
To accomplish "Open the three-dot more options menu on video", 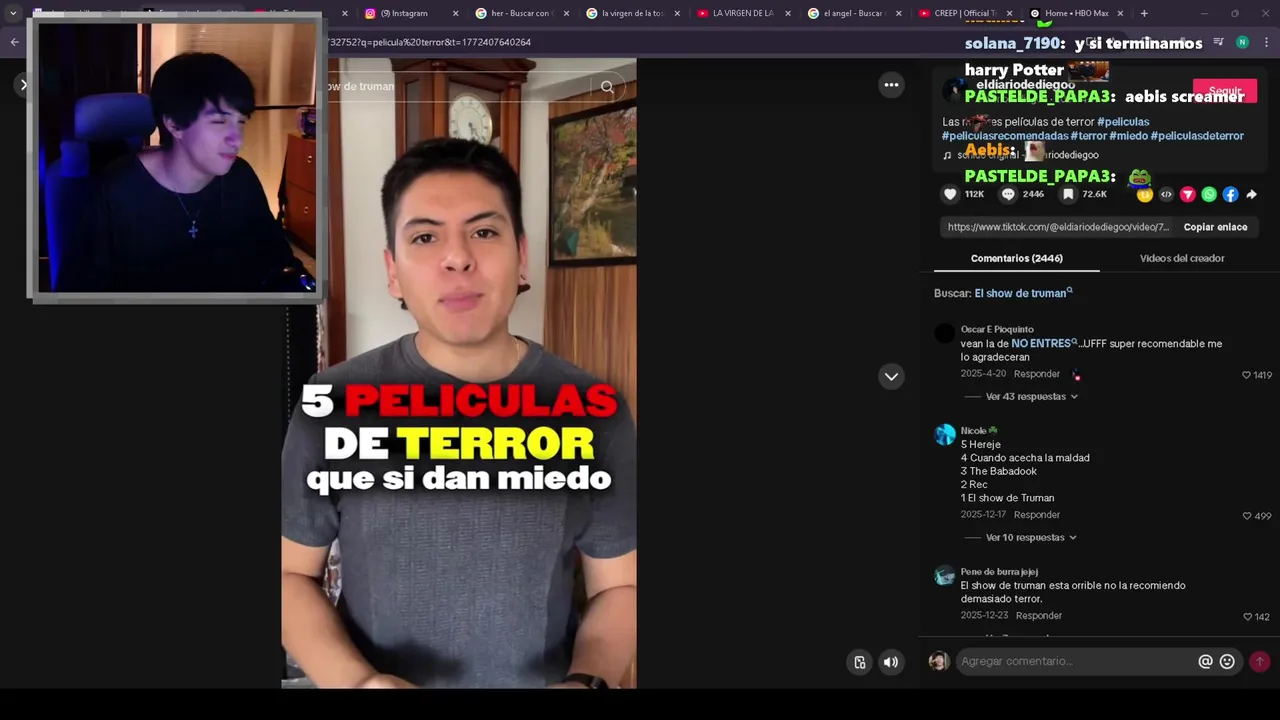I will (891, 85).
